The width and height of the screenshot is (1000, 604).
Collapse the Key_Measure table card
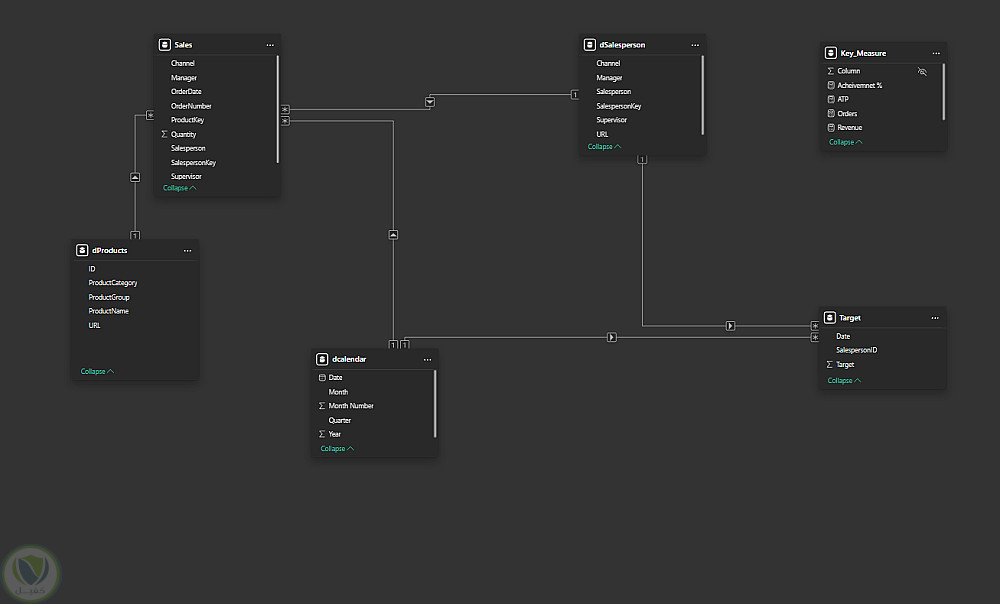tap(846, 142)
